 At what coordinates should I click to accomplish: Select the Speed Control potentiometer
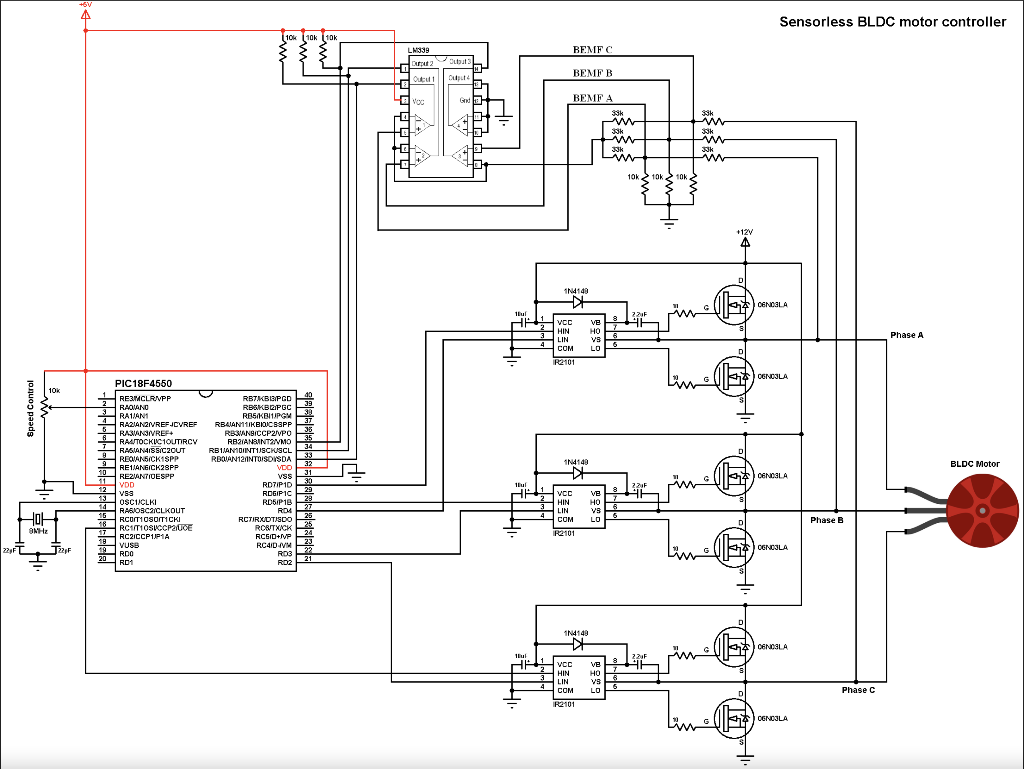pos(44,409)
